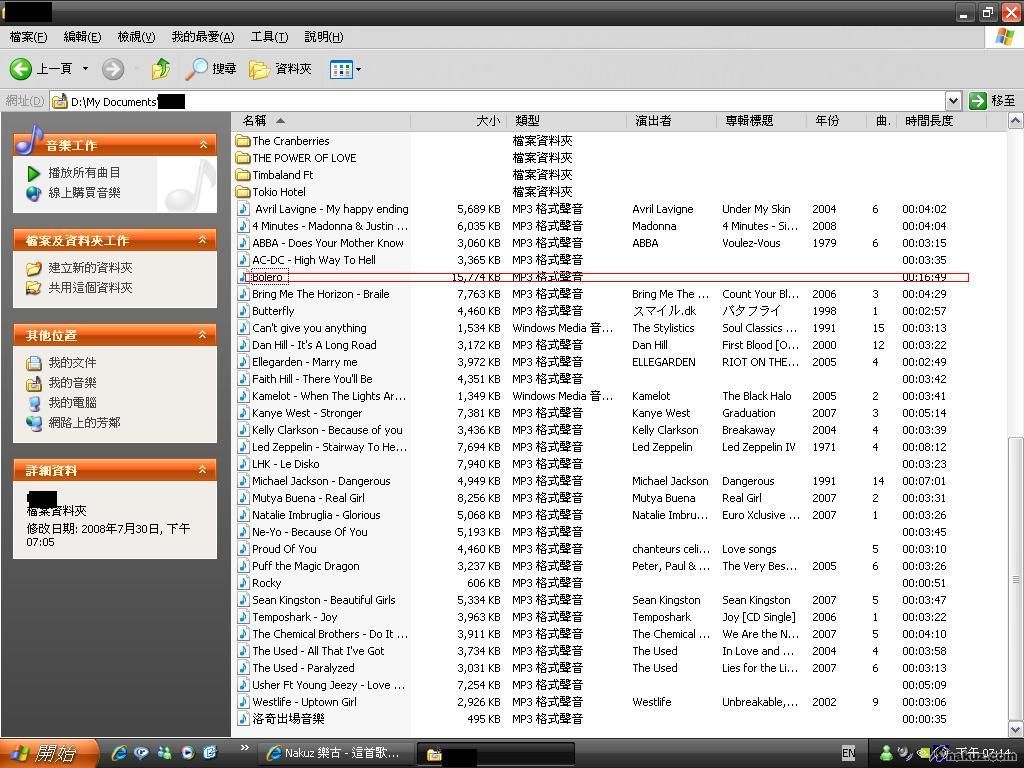Viewport: 1024px width, 768px height.
Task: Click Share this folder (共用這個資料夾) icon
Action: pos(34,288)
